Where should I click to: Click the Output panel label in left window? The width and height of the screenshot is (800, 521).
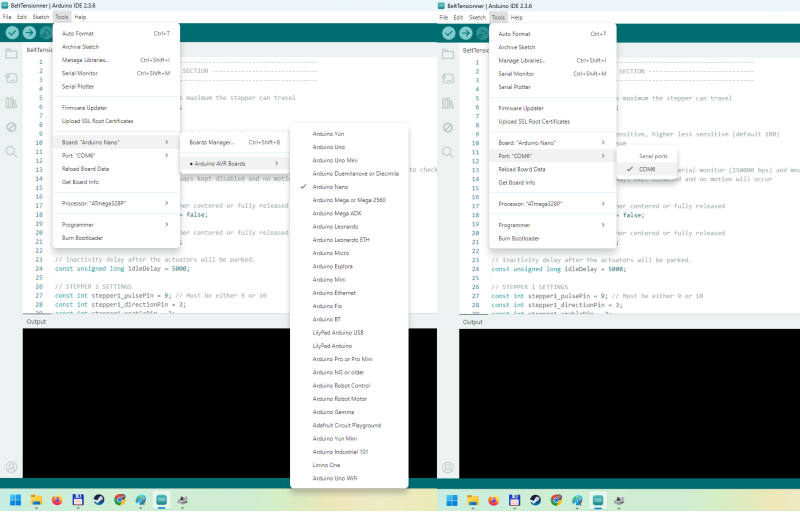coord(36,321)
